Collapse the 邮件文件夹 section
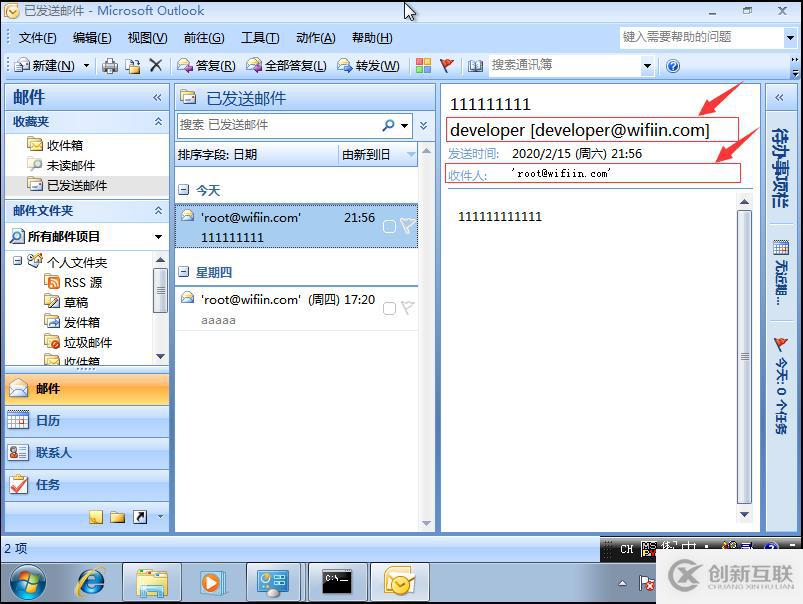The height and width of the screenshot is (604, 803). (x=158, y=211)
